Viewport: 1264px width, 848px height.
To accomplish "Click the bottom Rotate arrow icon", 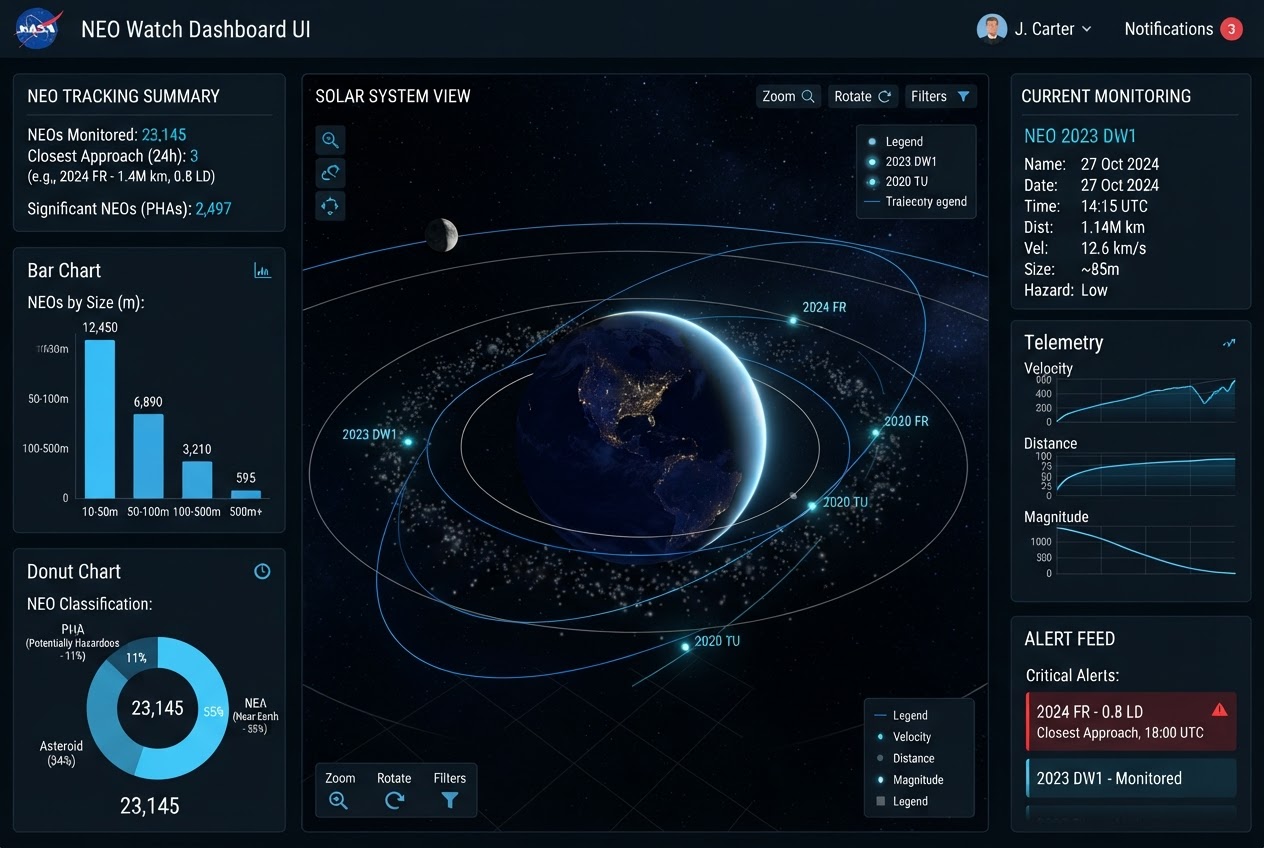I will pos(394,800).
